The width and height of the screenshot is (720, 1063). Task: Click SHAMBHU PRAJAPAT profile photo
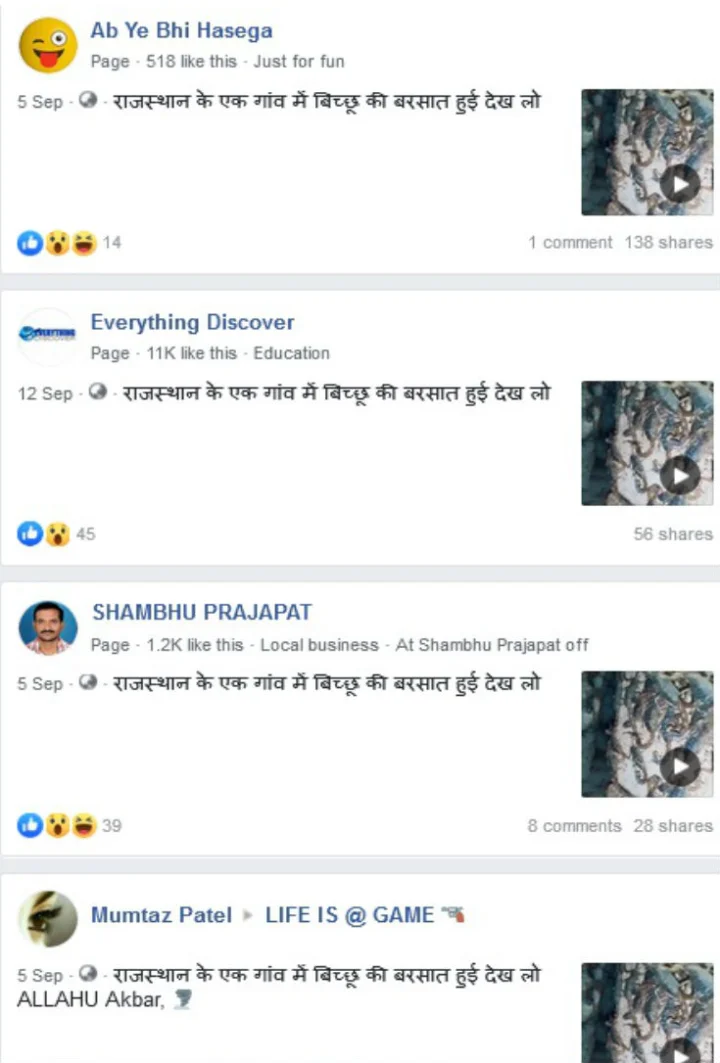(47, 628)
